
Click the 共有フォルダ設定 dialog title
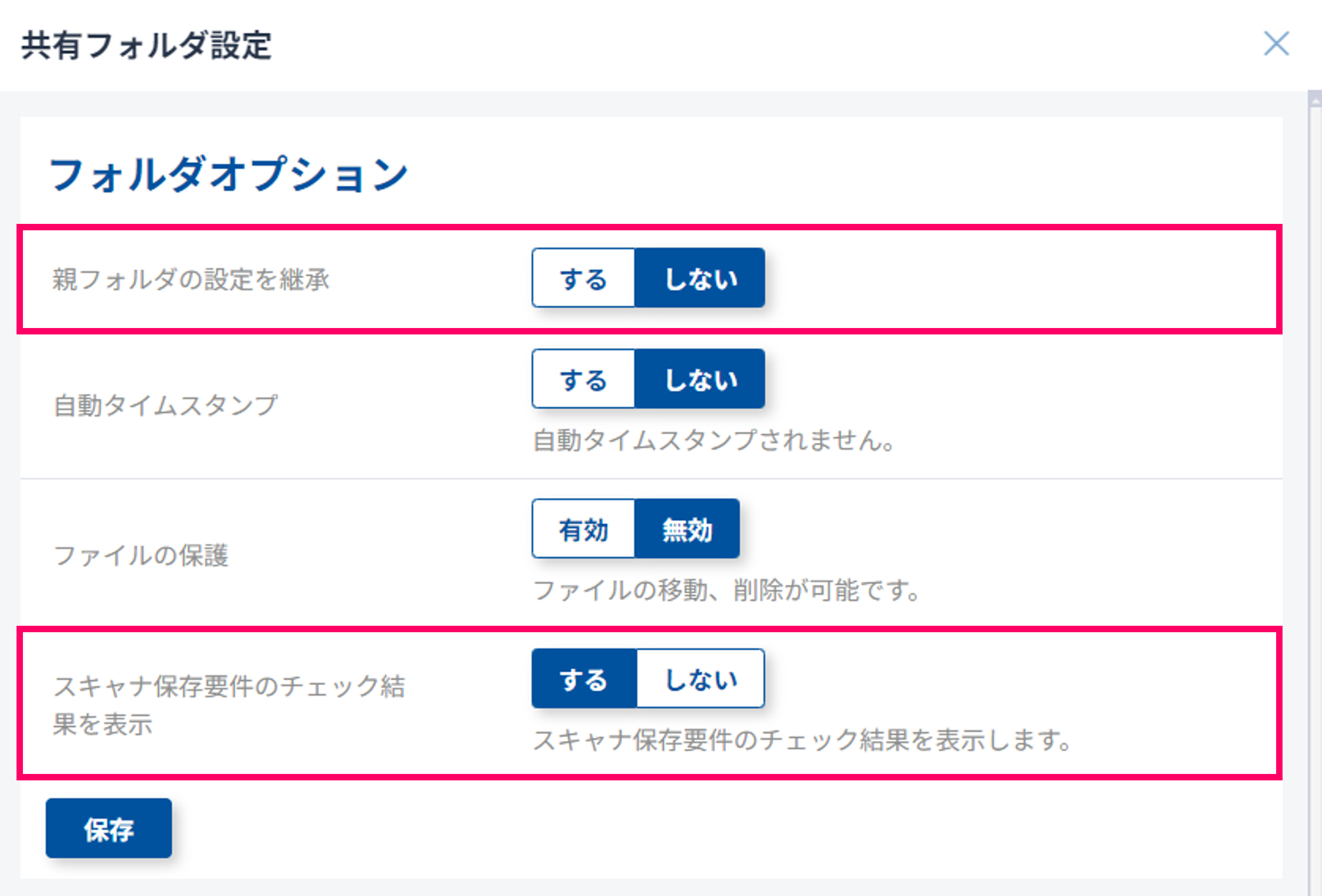(146, 45)
